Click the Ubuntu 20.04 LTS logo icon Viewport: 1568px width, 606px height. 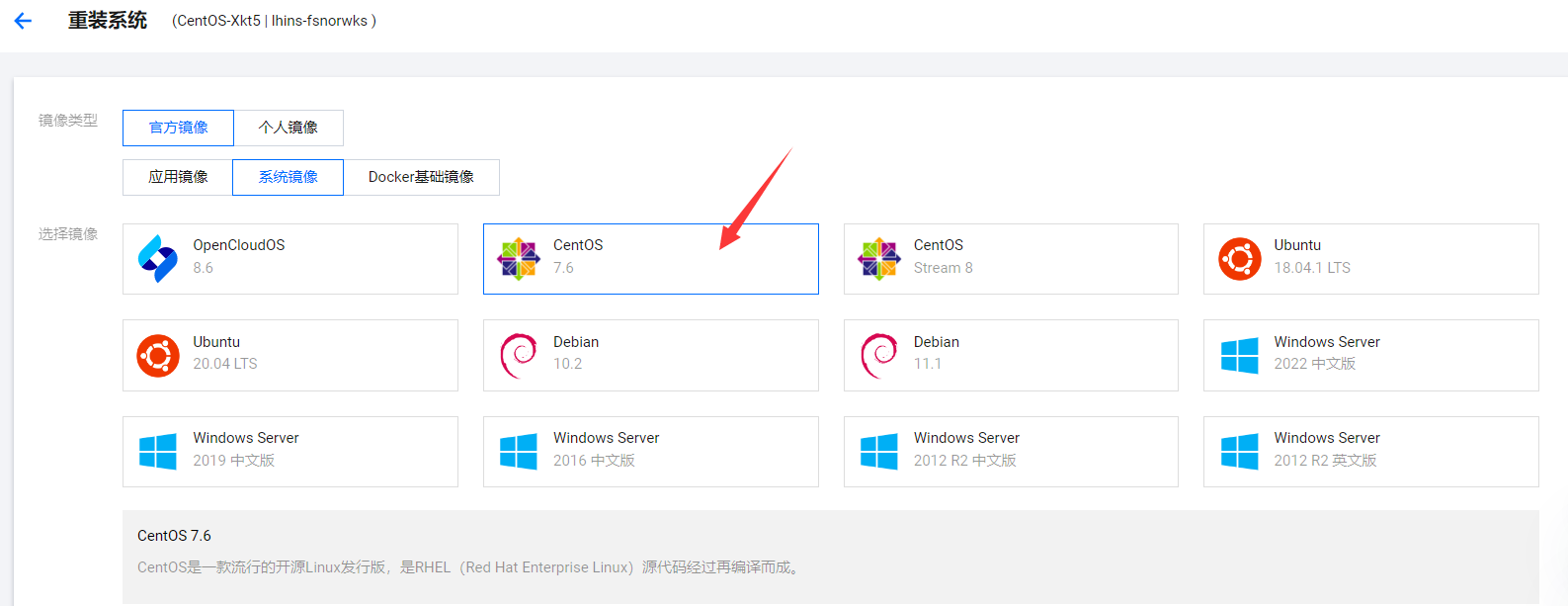click(158, 356)
